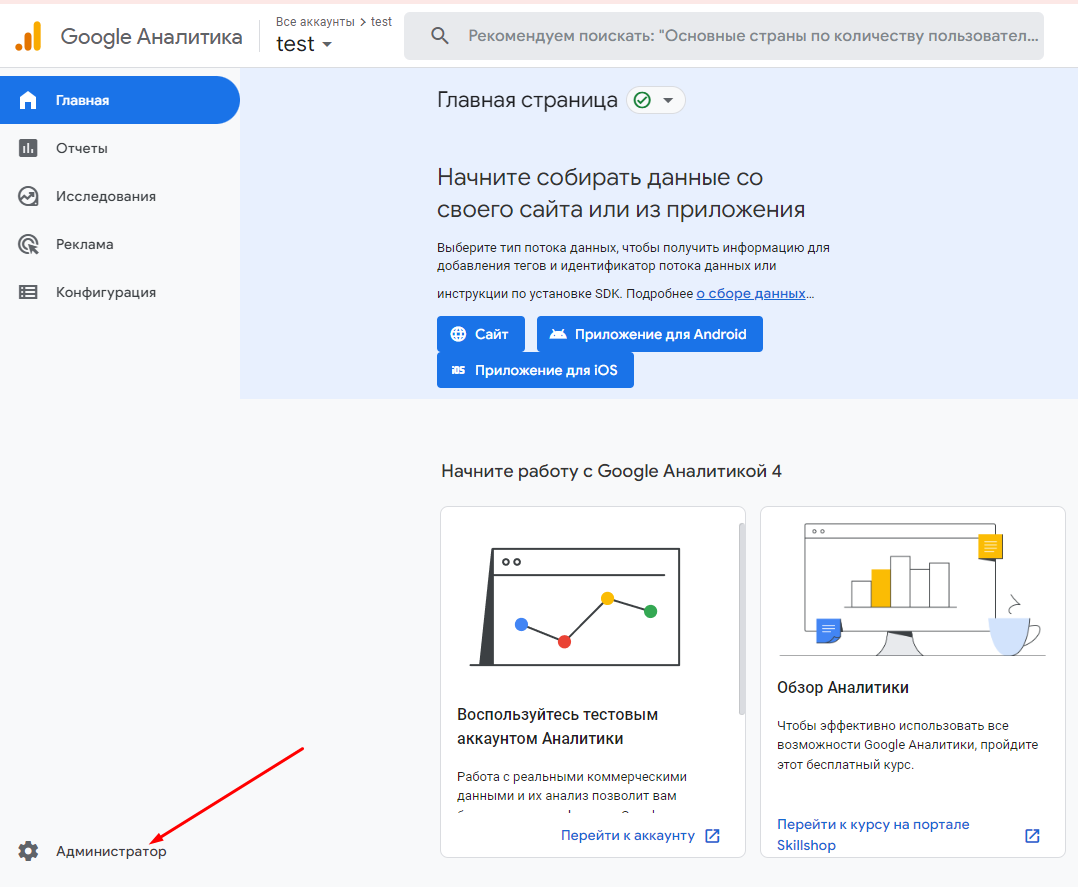Click the Google Analytics logo icon

(28, 37)
